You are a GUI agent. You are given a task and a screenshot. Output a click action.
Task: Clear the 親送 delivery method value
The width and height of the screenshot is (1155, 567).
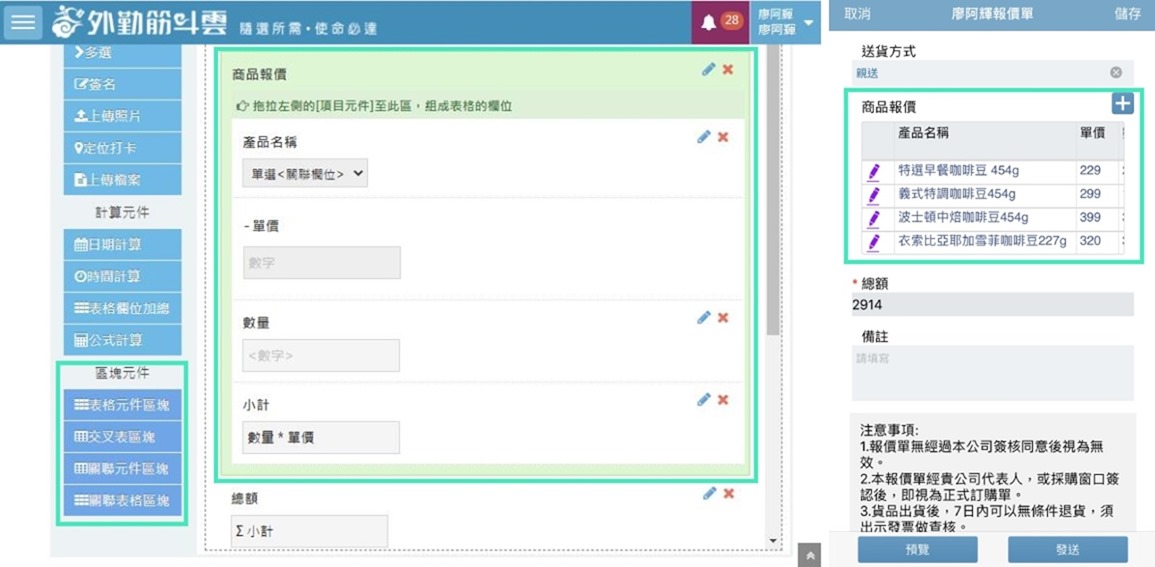tap(1116, 73)
